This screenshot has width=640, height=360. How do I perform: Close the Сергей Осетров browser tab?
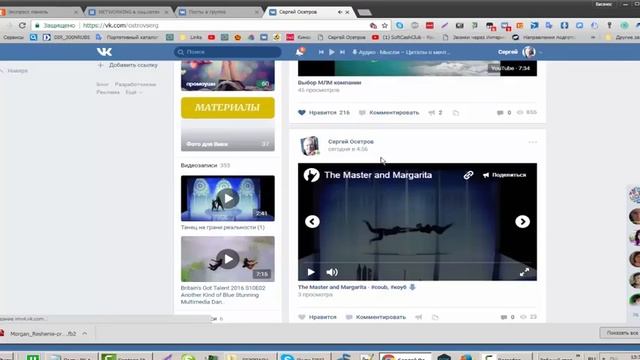point(347,12)
